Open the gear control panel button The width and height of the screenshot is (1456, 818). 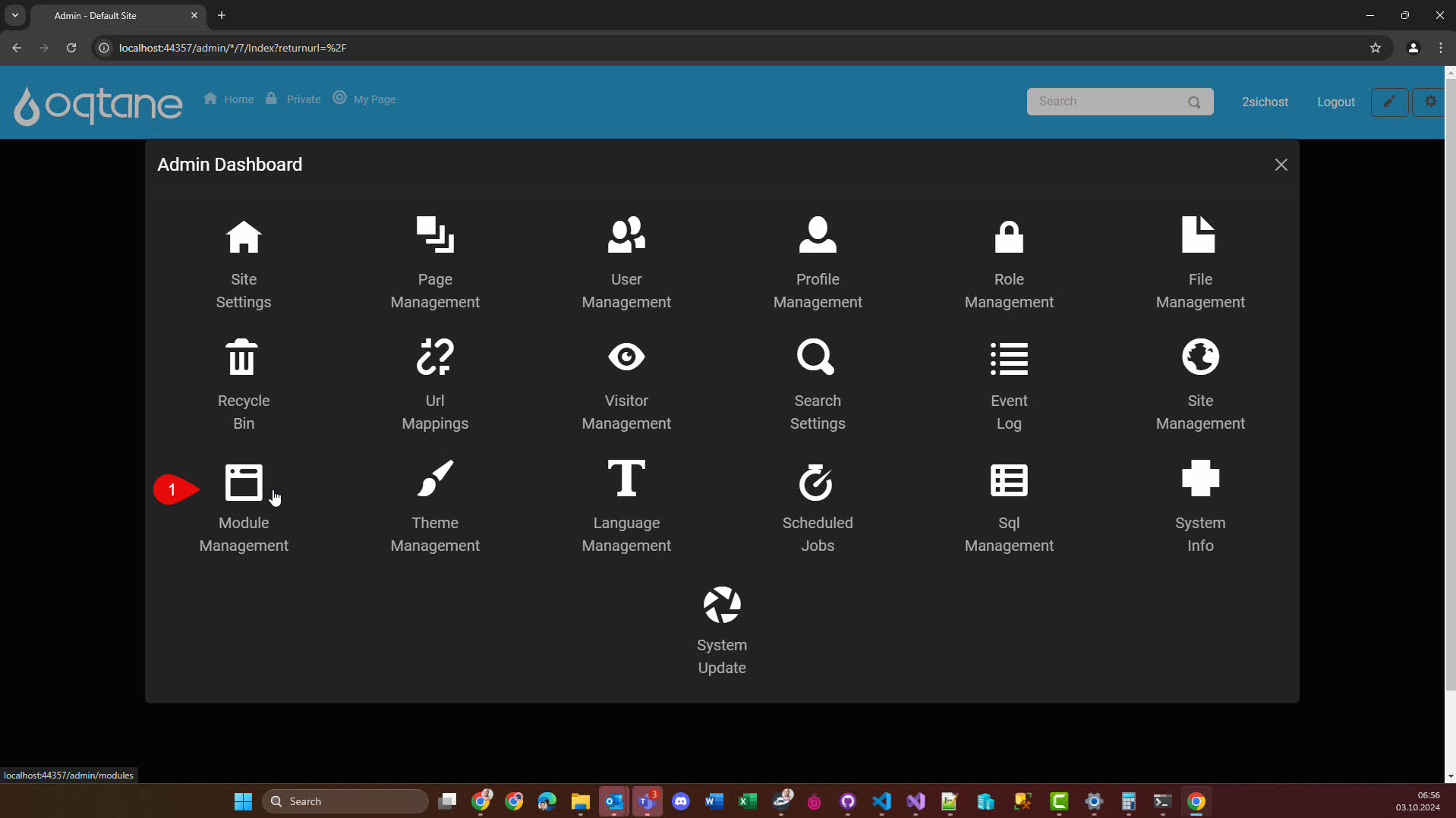(x=1429, y=102)
